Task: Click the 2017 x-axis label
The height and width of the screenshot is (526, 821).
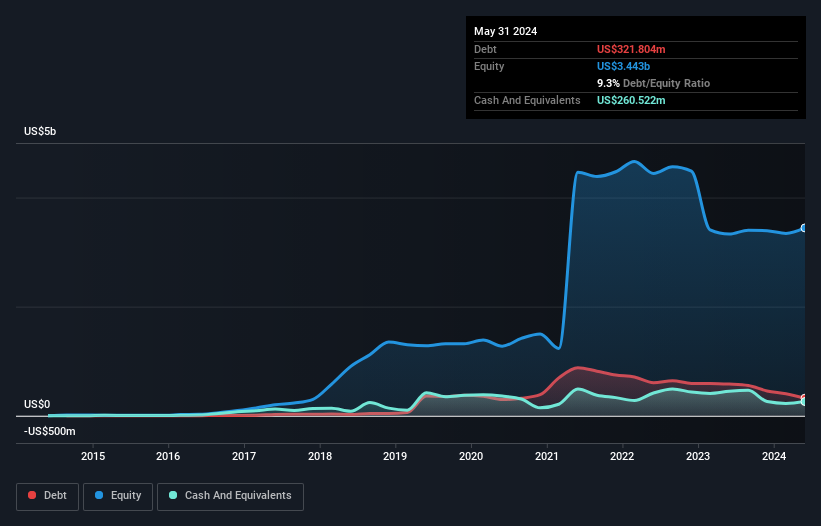Action: [x=244, y=456]
